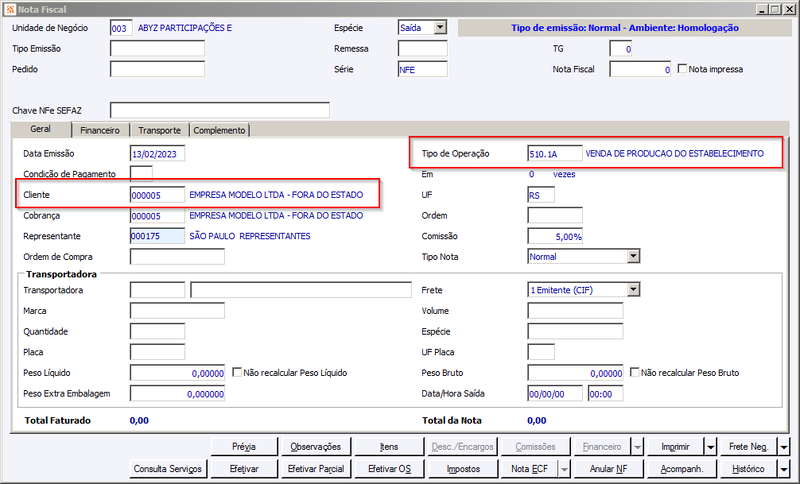The image size is (800, 484).
Task: Click the Anular NF button
Action: pos(609,468)
